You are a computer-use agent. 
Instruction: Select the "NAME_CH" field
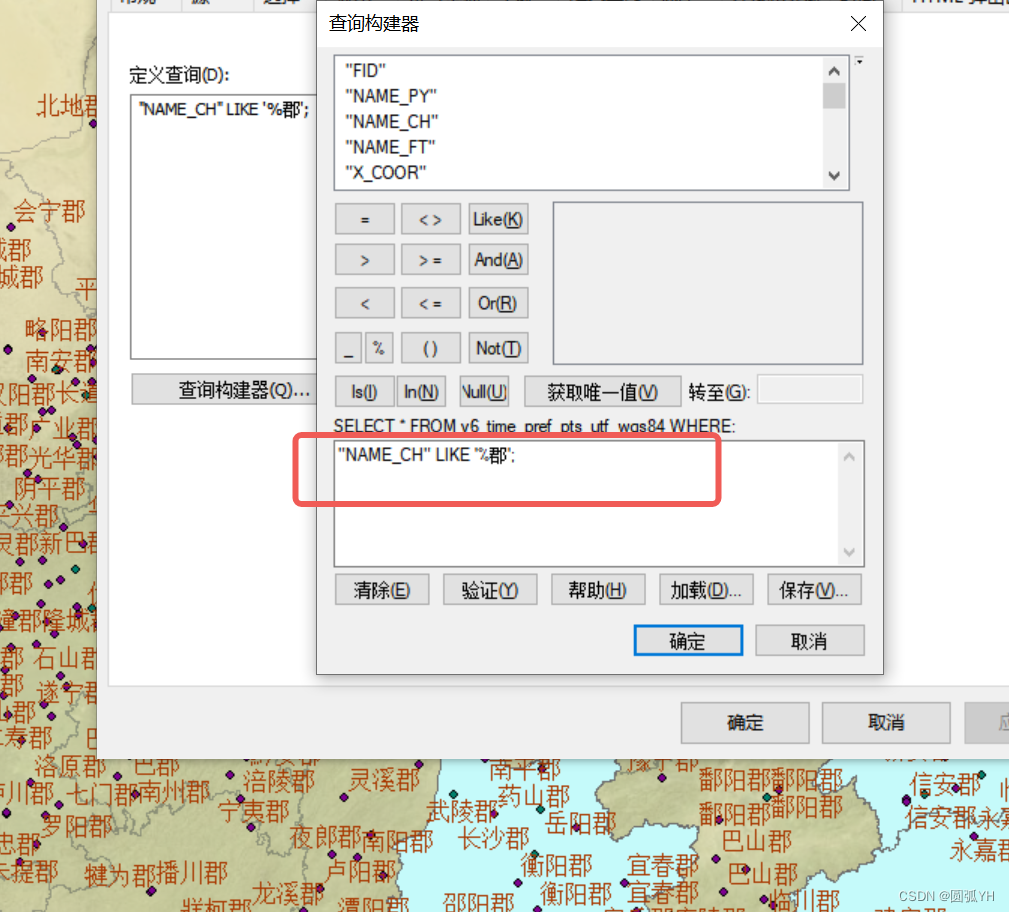(x=391, y=122)
